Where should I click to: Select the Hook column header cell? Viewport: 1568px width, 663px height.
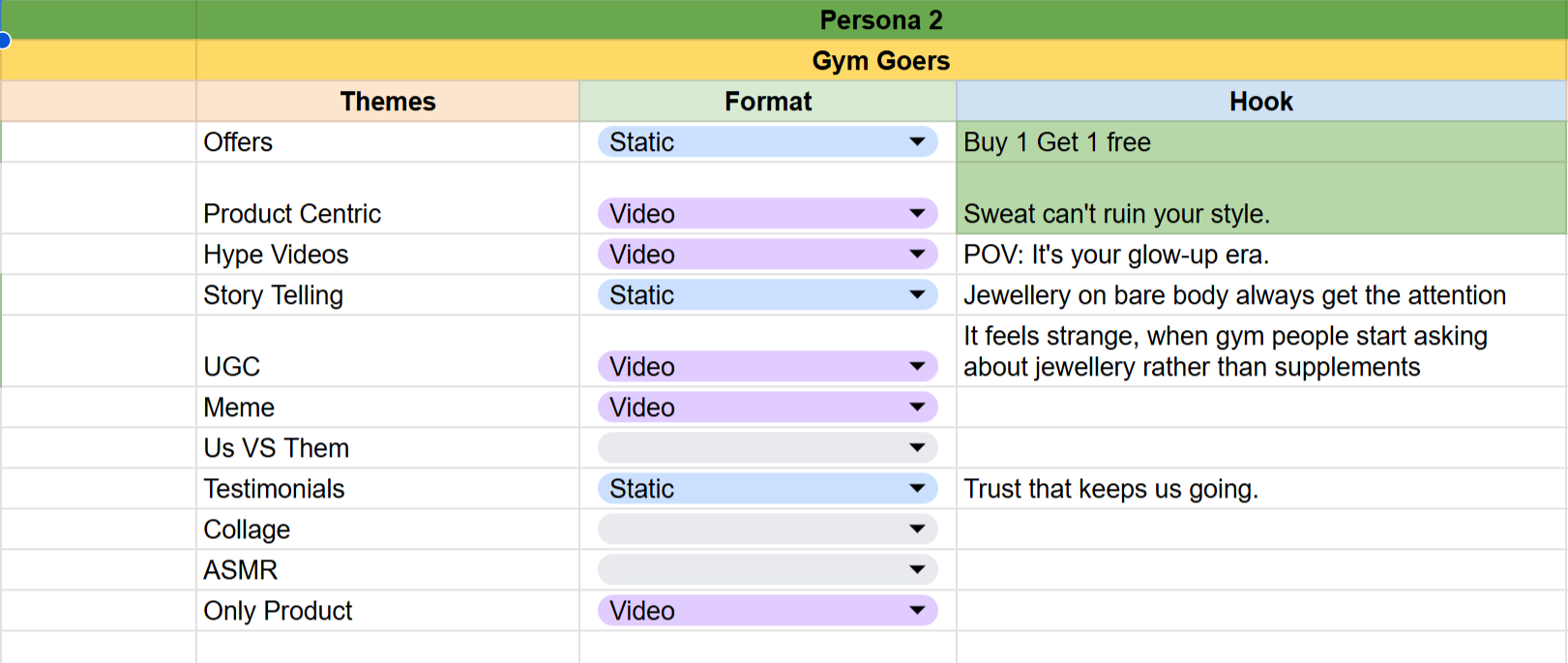[x=1260, y=102]
